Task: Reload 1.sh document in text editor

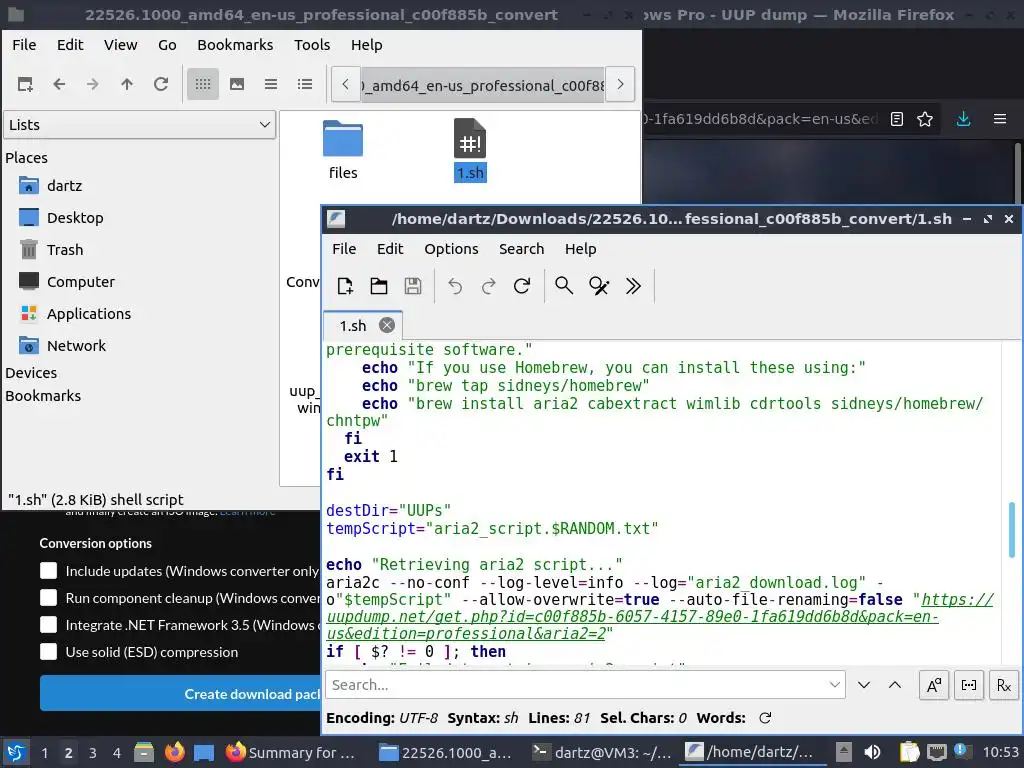Action: click(x=522, y=286)
